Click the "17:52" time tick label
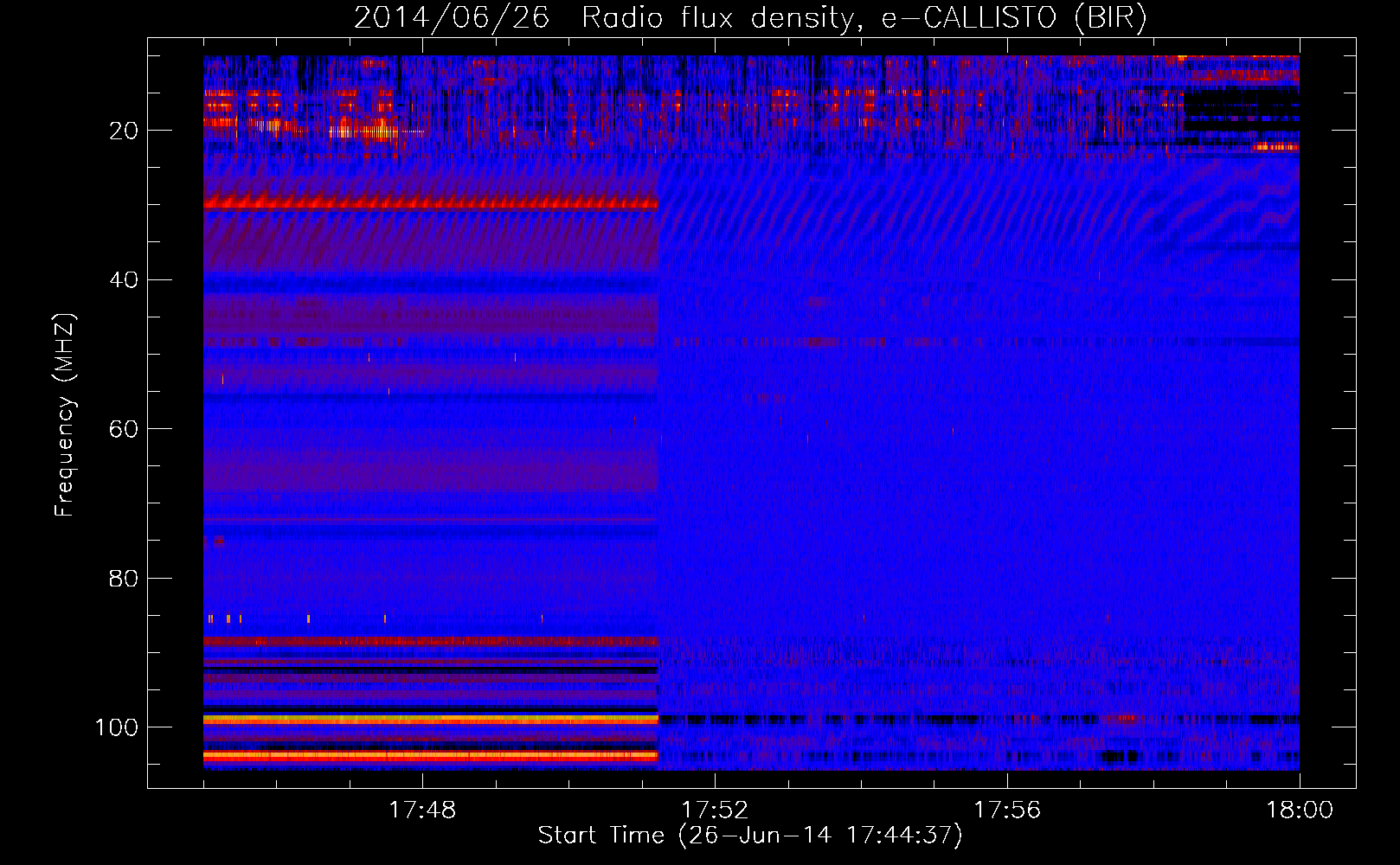The height and width of the screenshot is (865, 1400). click(x=715, y=811)
